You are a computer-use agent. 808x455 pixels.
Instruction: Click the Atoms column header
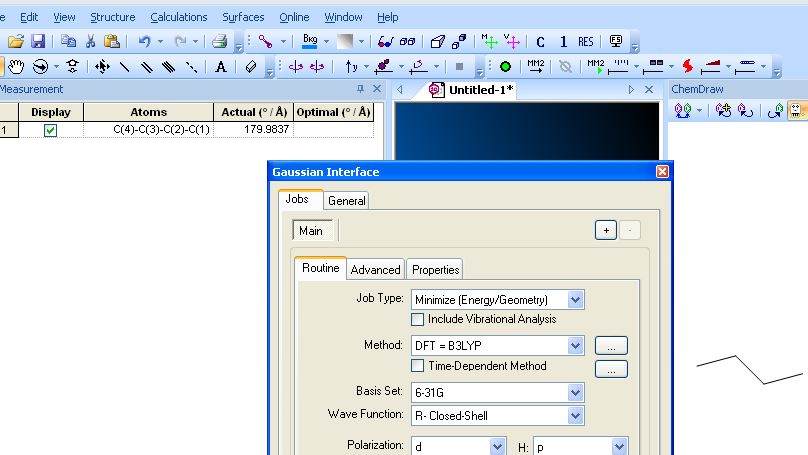coord(148,112)
